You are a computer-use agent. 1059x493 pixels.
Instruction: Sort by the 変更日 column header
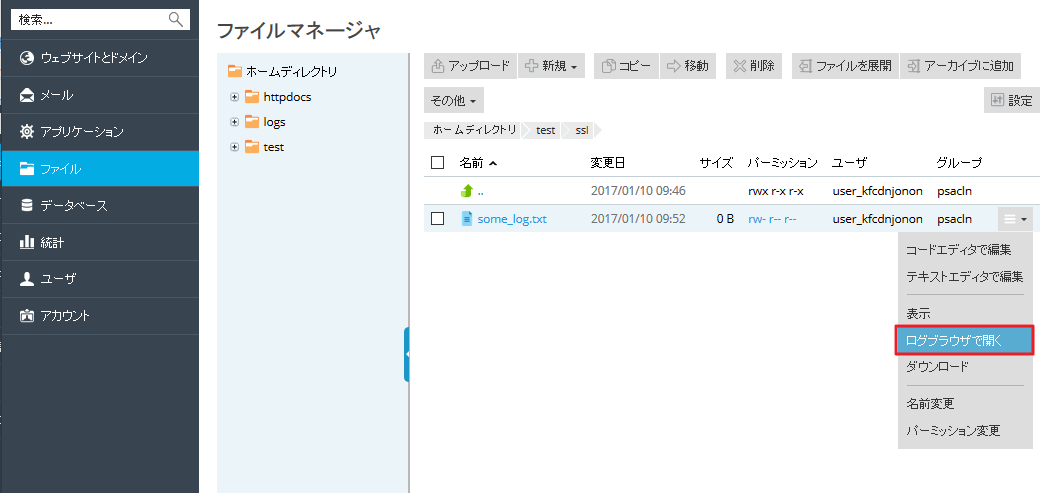(607, 163)
